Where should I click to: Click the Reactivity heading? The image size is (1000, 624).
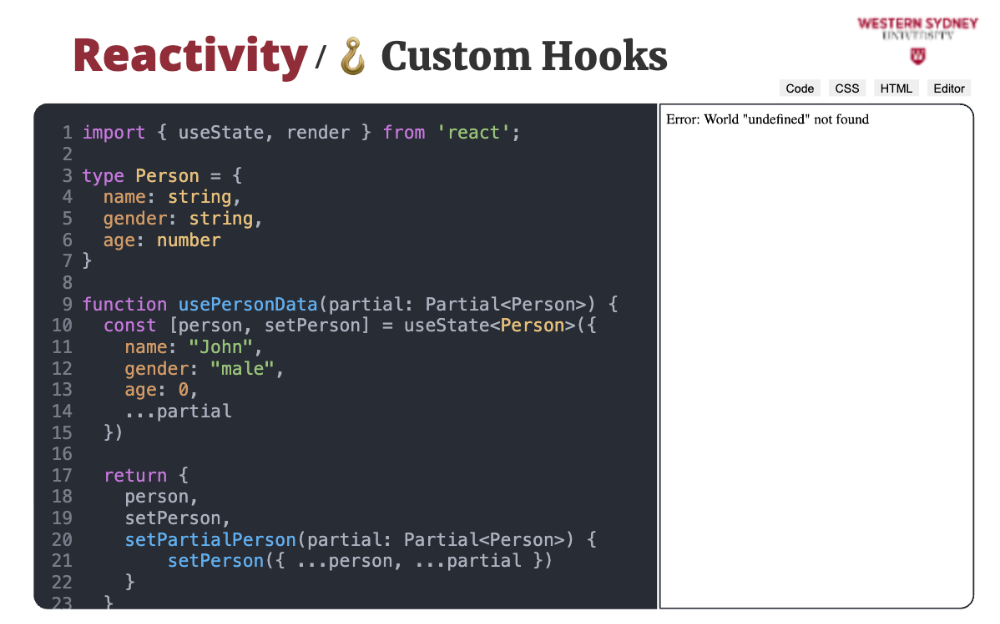coord(189,56)
